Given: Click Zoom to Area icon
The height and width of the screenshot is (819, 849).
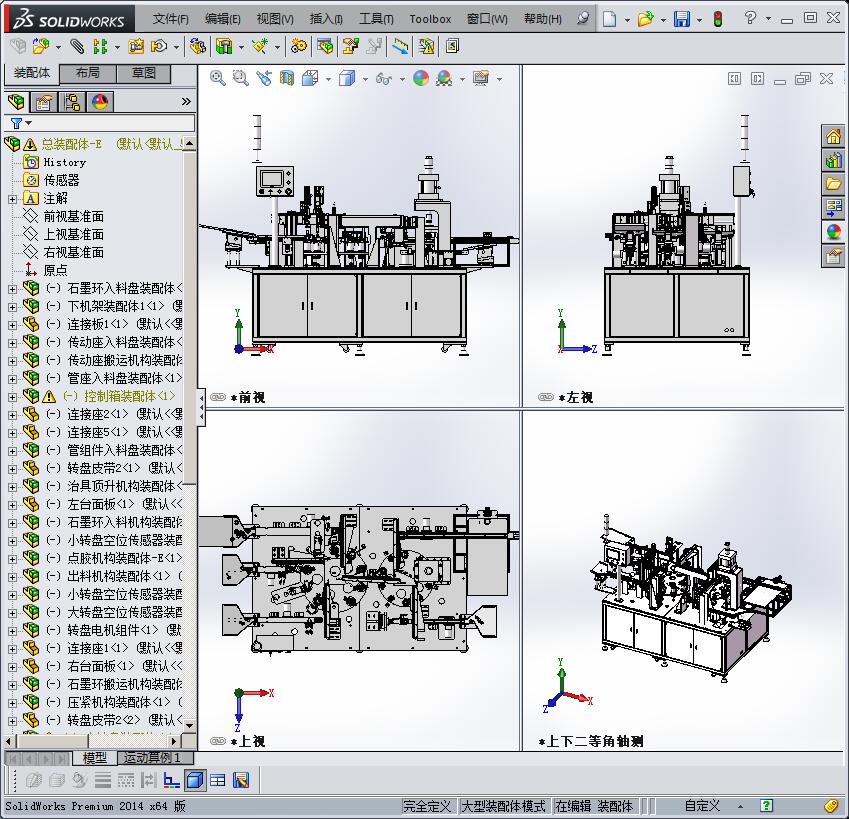Looking at the screenshot, I should click(x=240, y=78).
